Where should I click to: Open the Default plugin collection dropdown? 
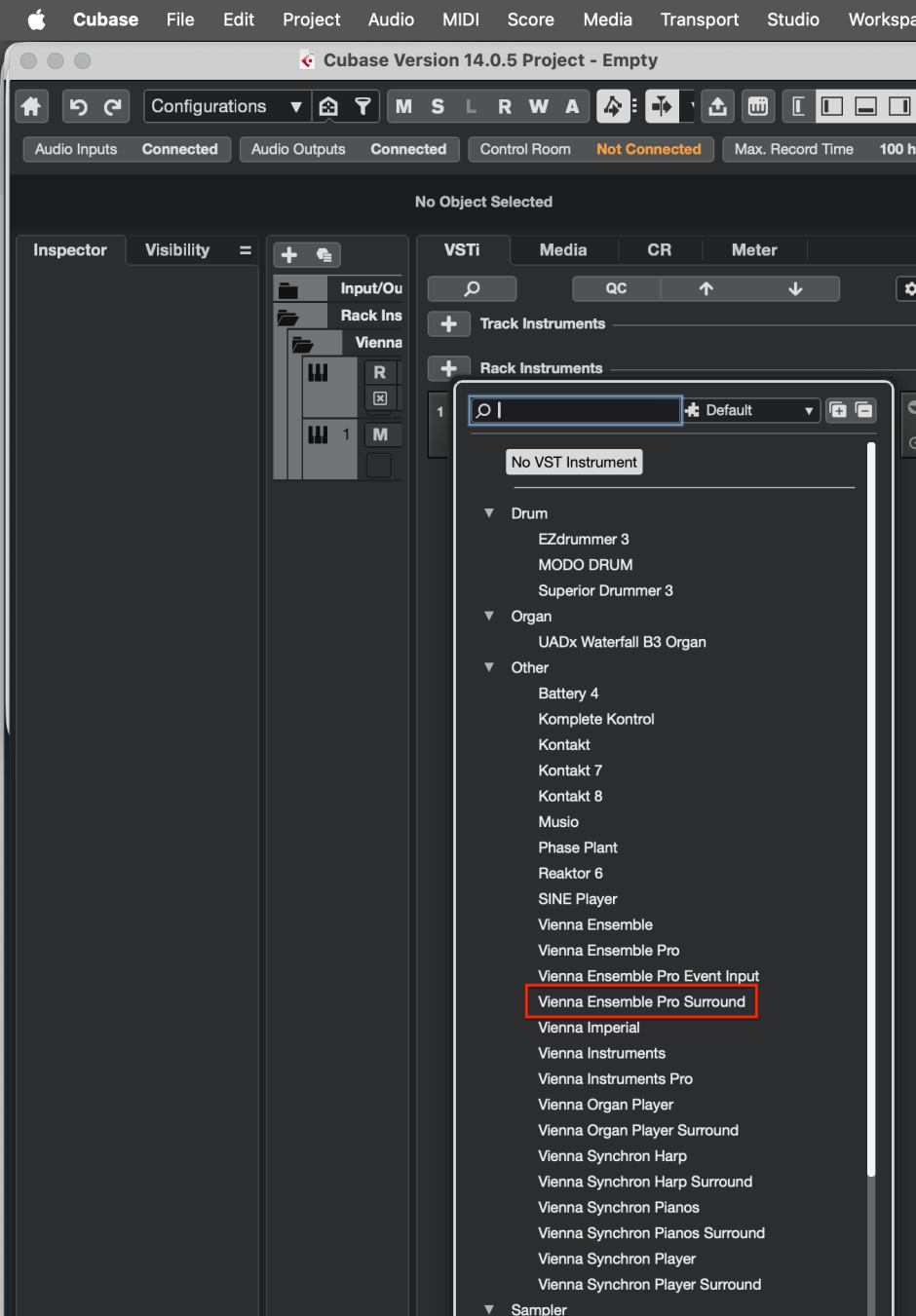coord(750,410)
